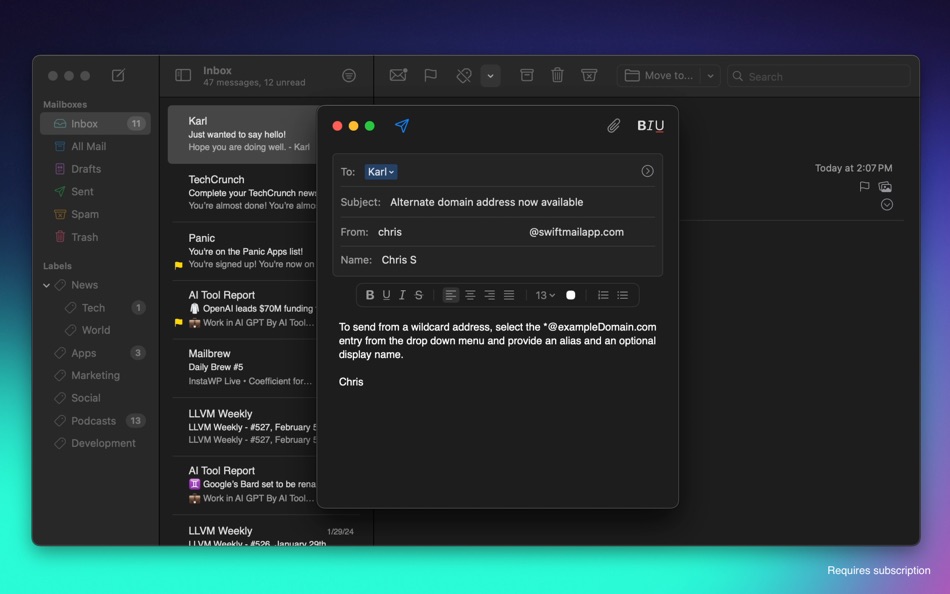Click the white text color swatch

[571, 295]
